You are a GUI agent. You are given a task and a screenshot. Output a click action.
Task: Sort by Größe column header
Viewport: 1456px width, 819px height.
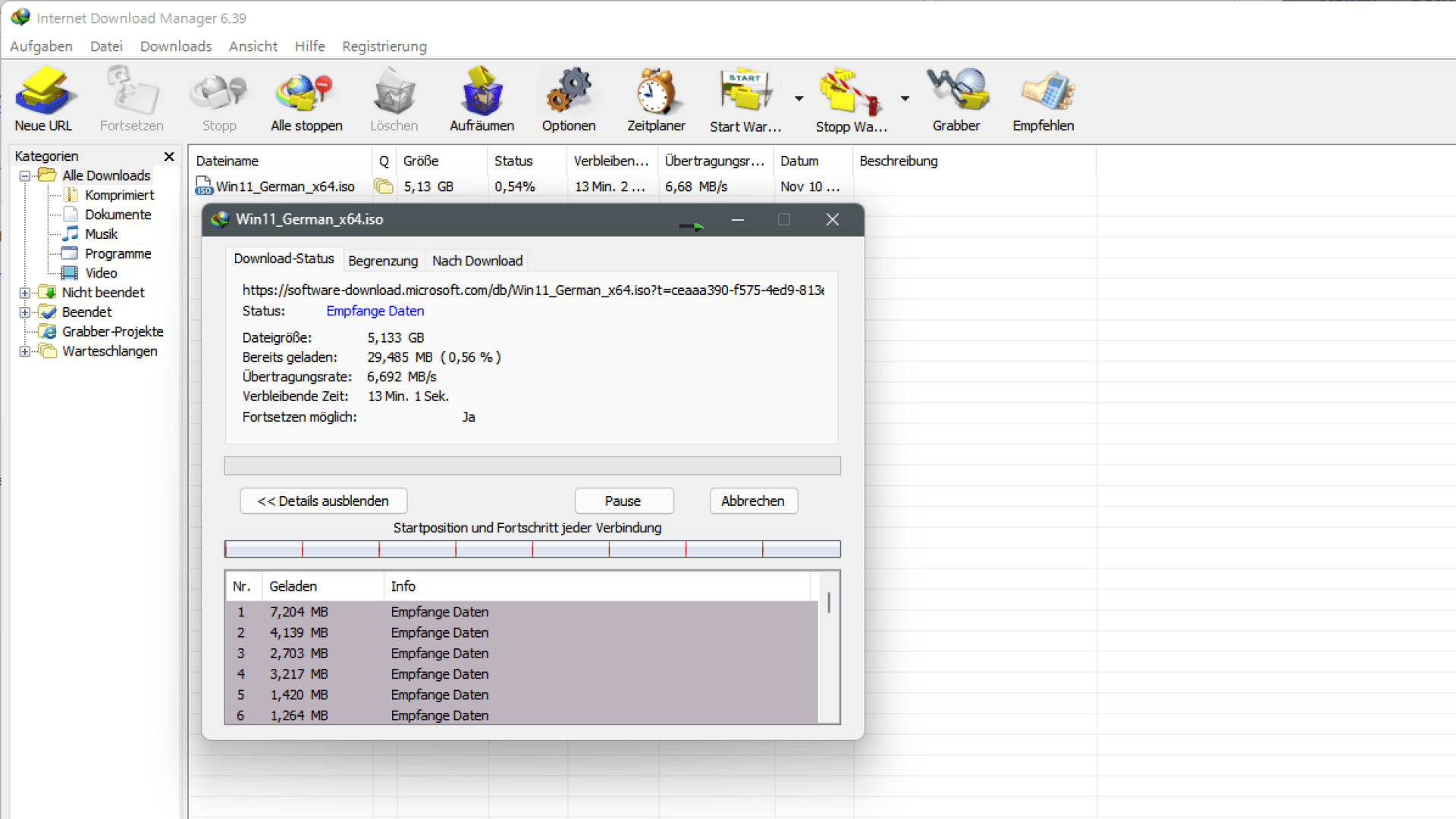[442, 161]
